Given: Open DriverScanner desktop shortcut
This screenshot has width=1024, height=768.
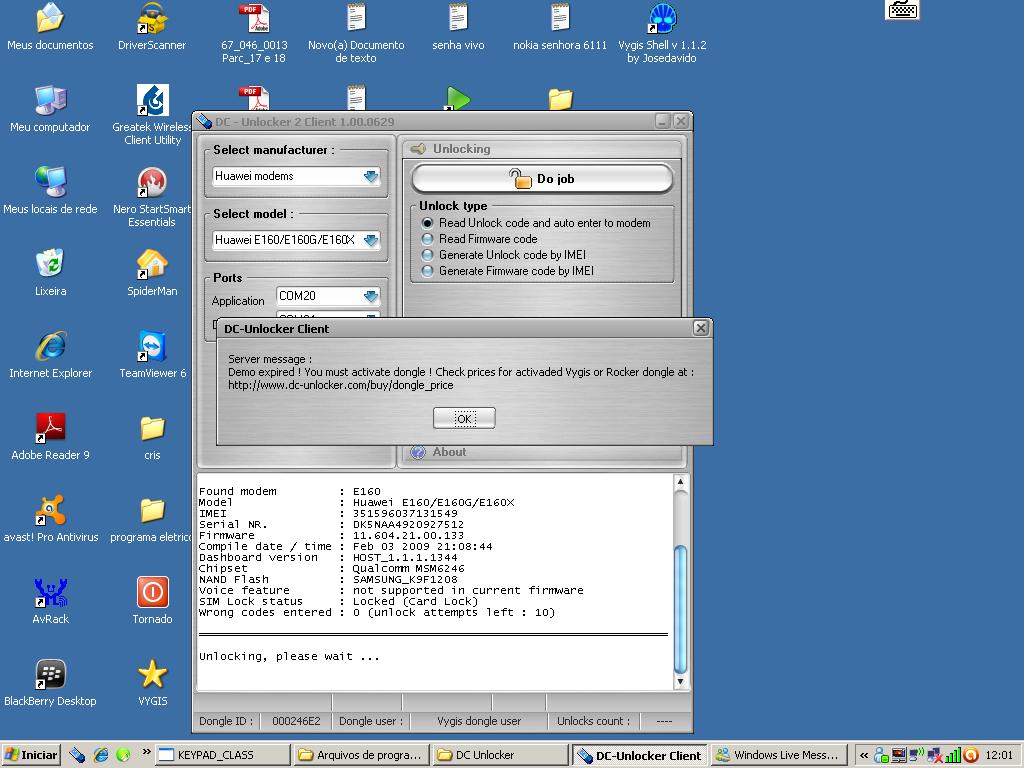Looking at the screenshot, I should 152,20.
